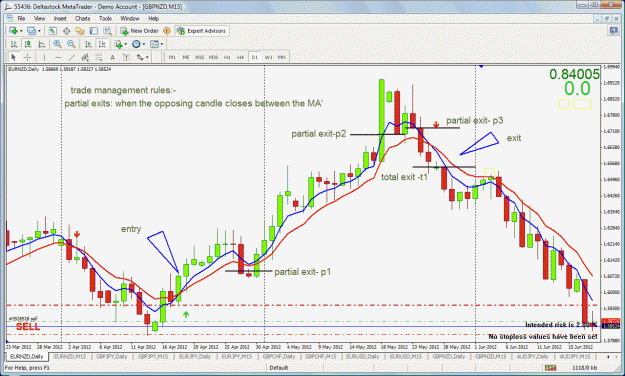This screenshot has height=376, width=625.
Task: Switch to the EURNZD,M15 chart tab
Action: 70,356
